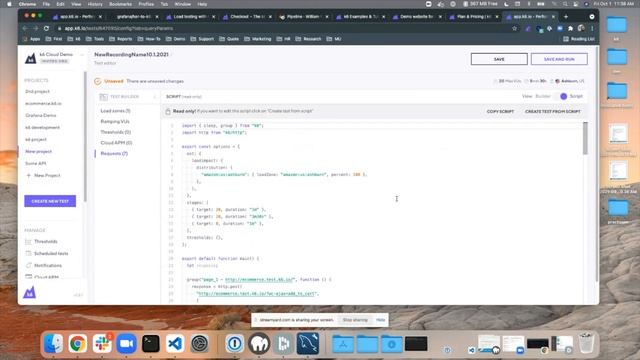Click COPY SCRIPT
640x360 pixels.
coord(500,111)
